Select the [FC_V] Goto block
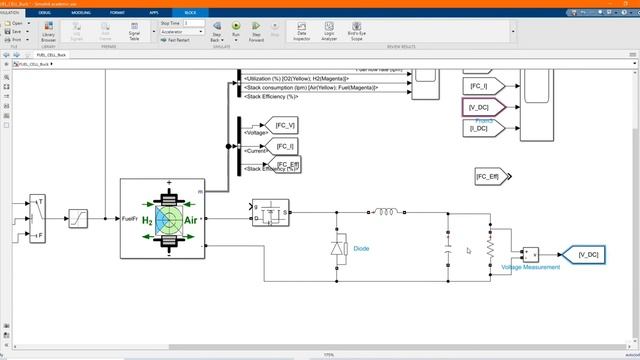 coord(282,125)
